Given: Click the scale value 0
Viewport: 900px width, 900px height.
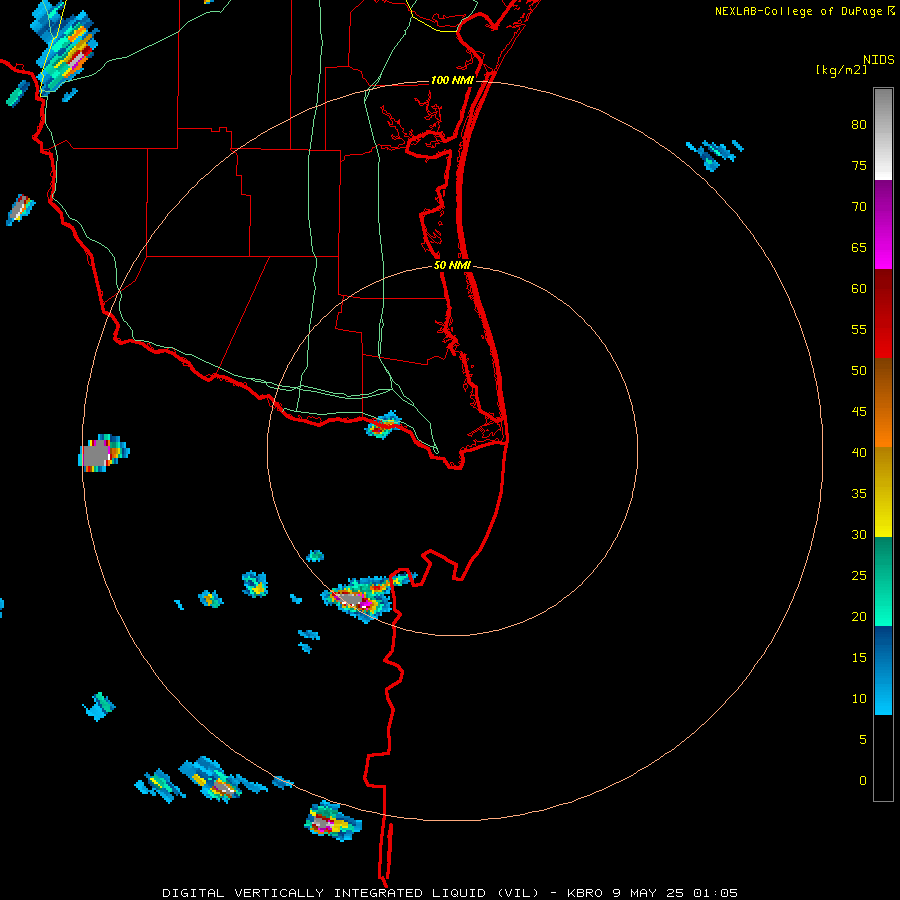Looking at the screenshot, I should 863,781.
